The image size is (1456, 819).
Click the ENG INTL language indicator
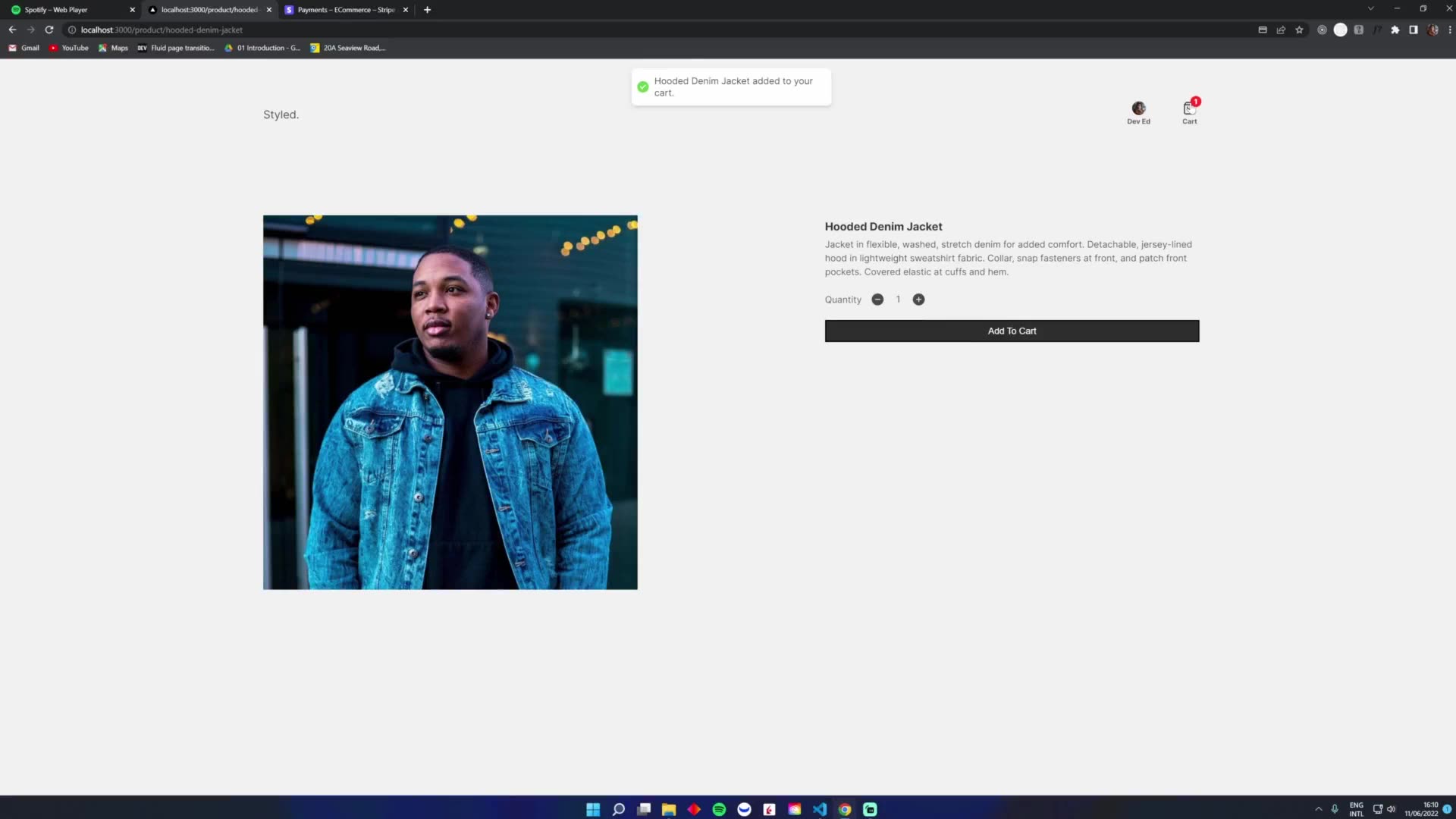pyautogui.click(x=1356, y=808)
